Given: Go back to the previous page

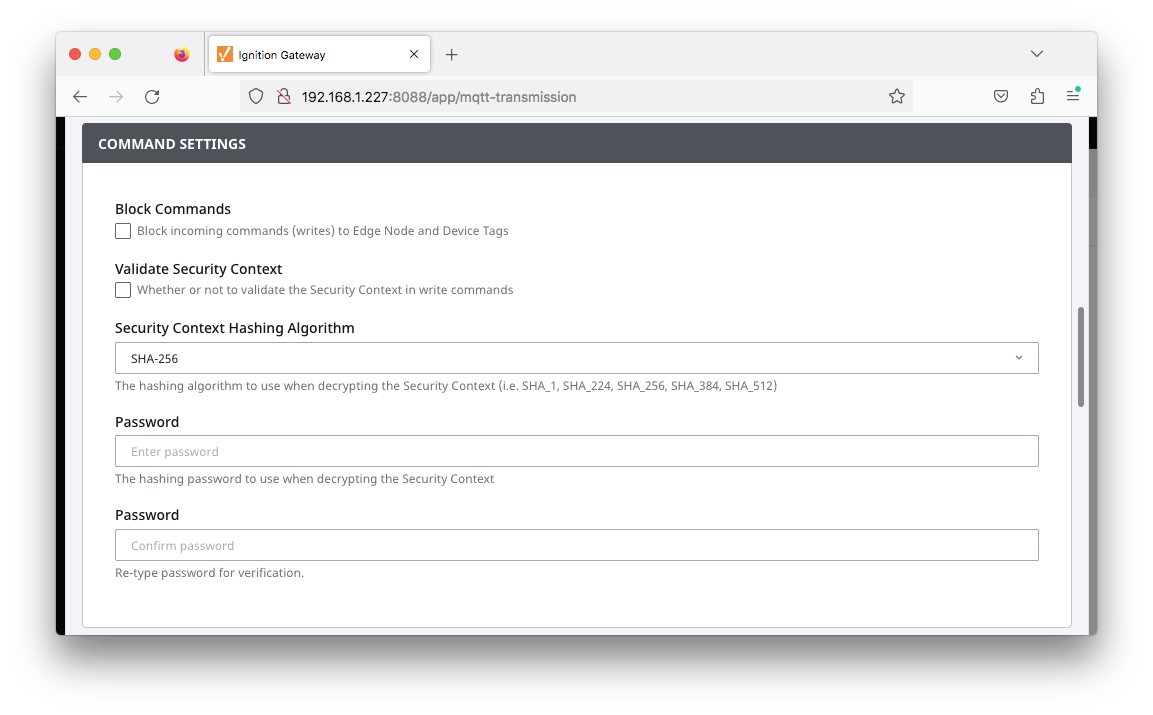Looking at the screenshot, I should (80, 96).
